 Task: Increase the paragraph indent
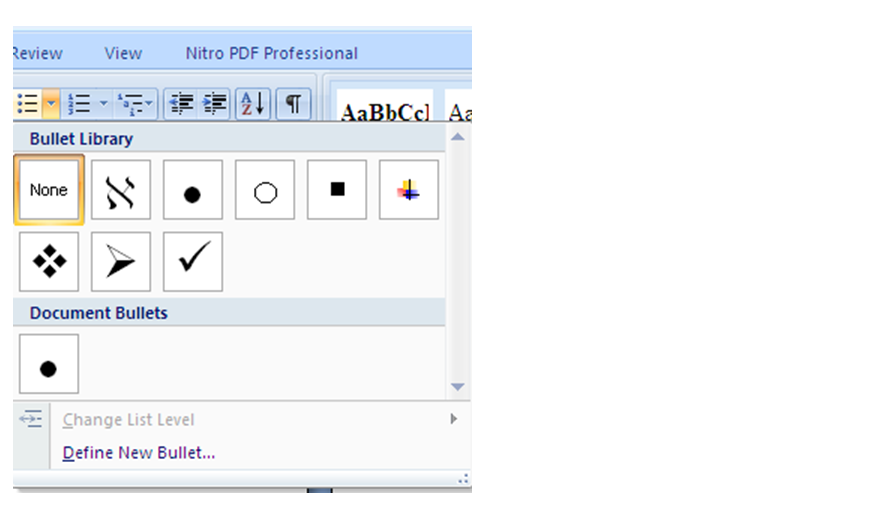[215, 103]
